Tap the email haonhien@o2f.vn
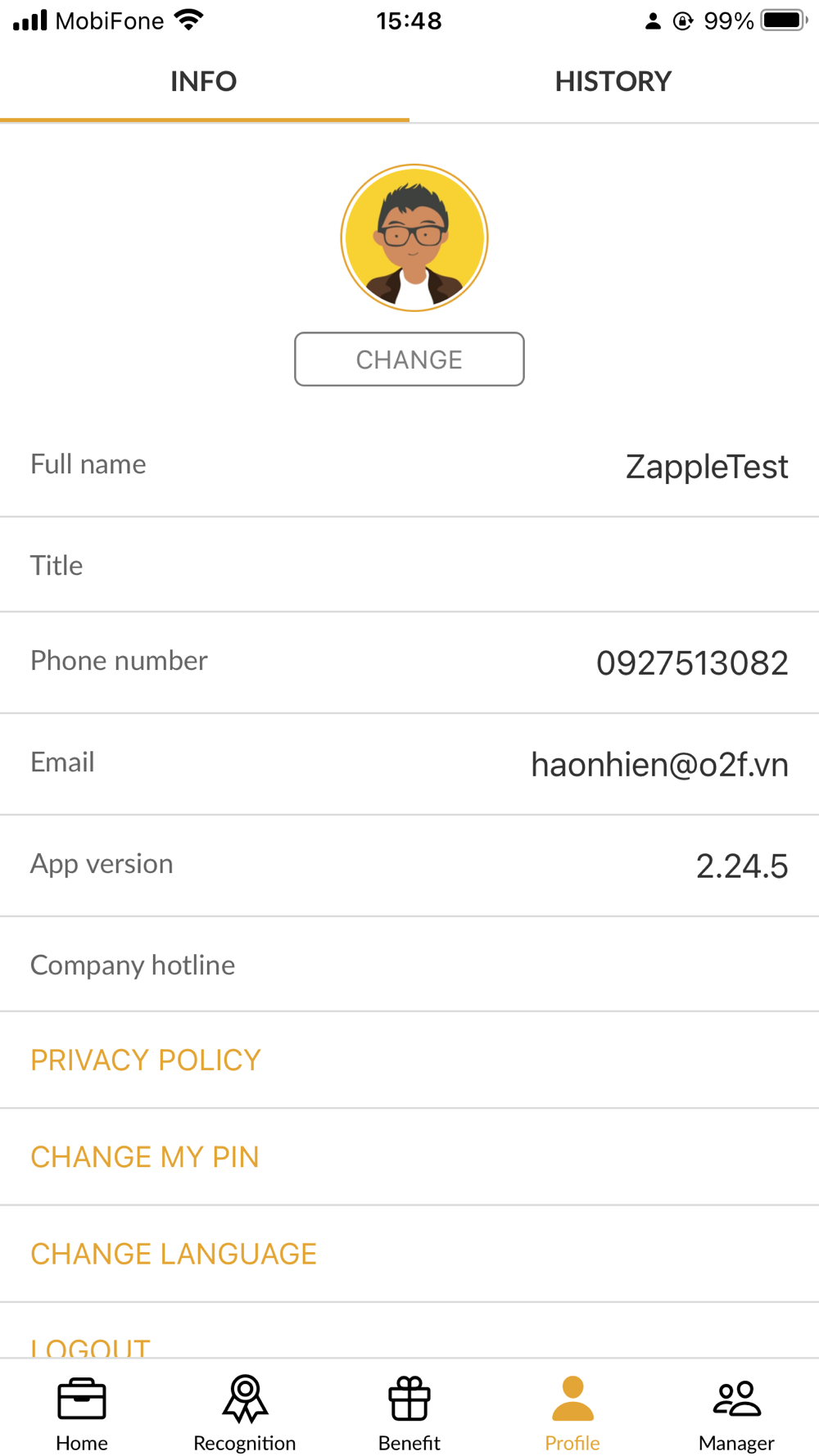 [x=659, y=764]
